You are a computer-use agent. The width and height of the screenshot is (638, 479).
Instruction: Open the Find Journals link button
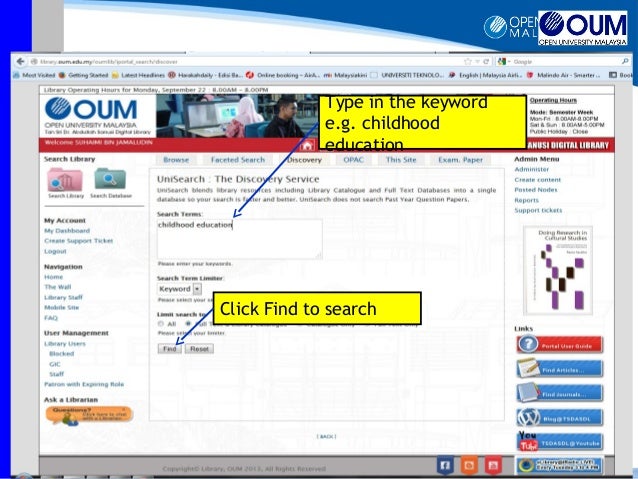(559, 394)
